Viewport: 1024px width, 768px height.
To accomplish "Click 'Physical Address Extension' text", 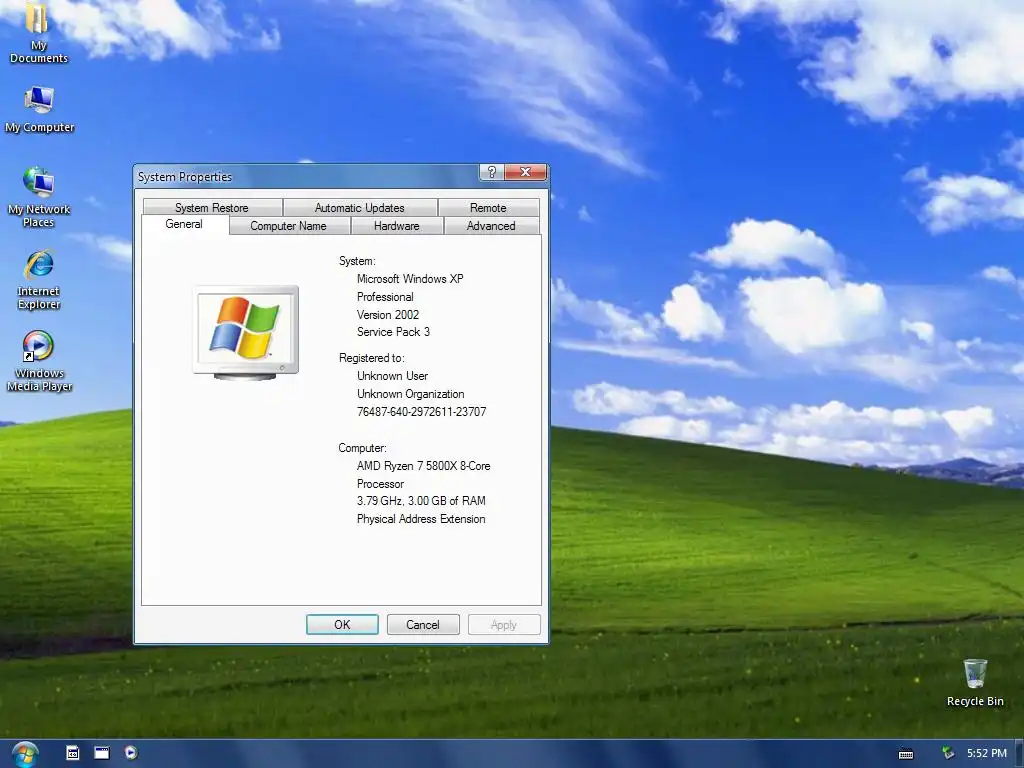I will pos(421,519).
